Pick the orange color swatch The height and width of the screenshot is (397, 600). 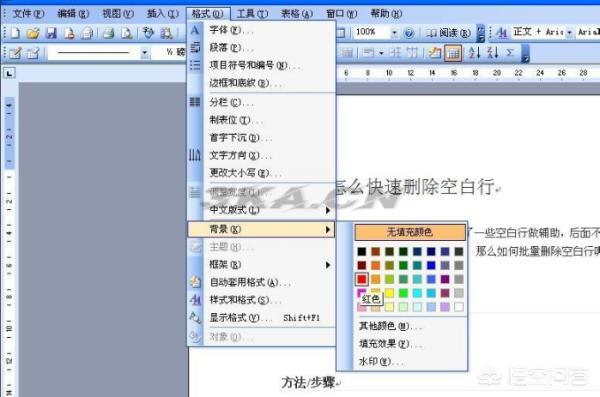point(376,265)
